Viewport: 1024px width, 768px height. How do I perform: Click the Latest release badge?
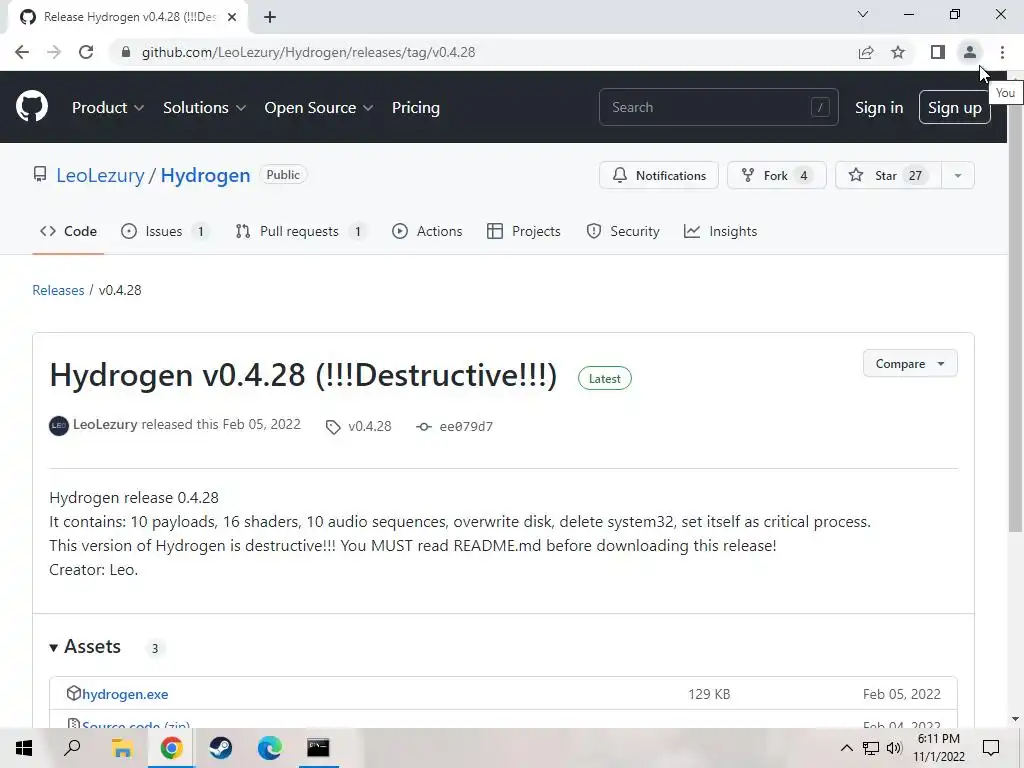(x=605, y=379)
